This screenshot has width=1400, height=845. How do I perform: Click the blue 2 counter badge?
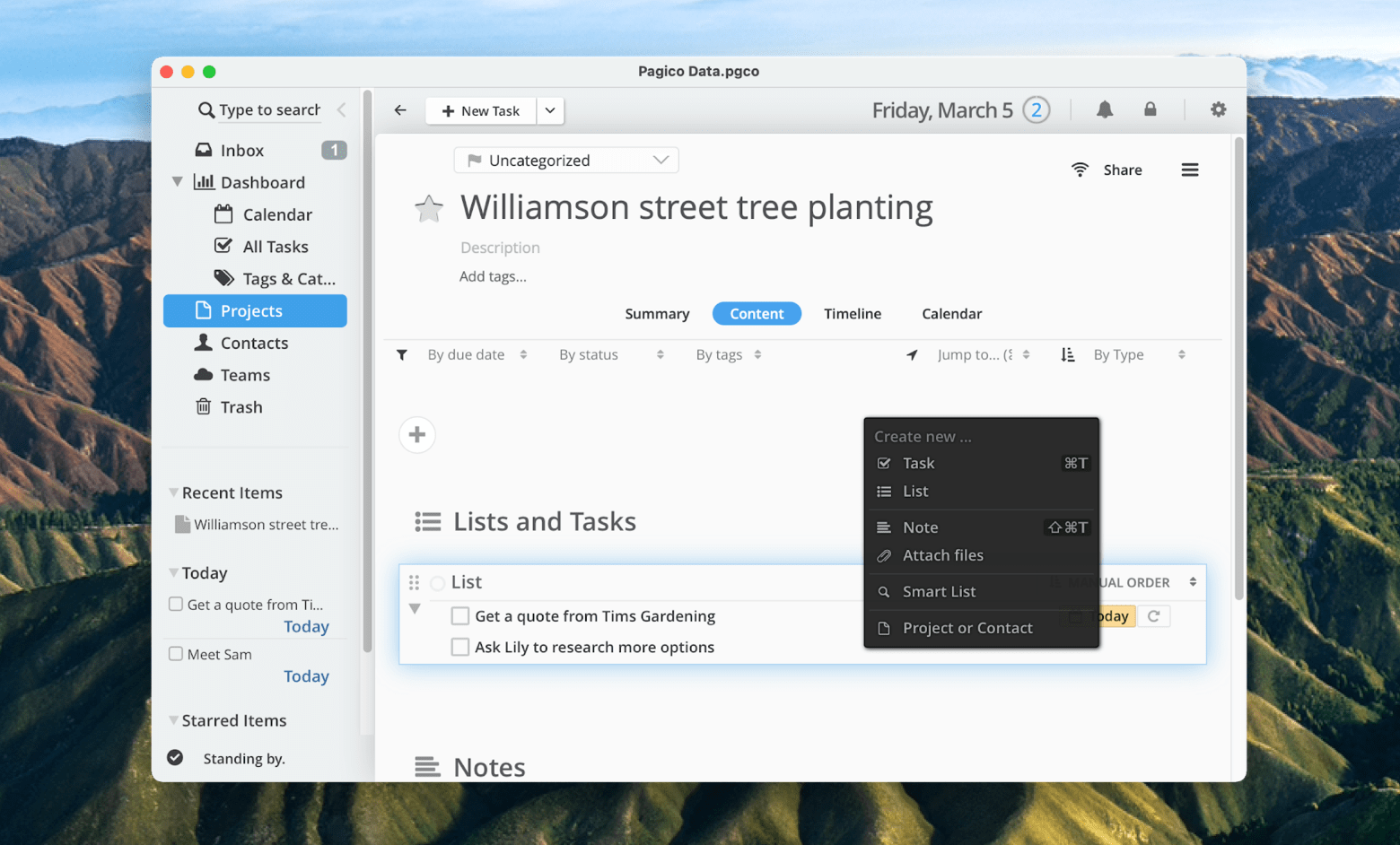pyautogui.click(x=1037, y=109)
